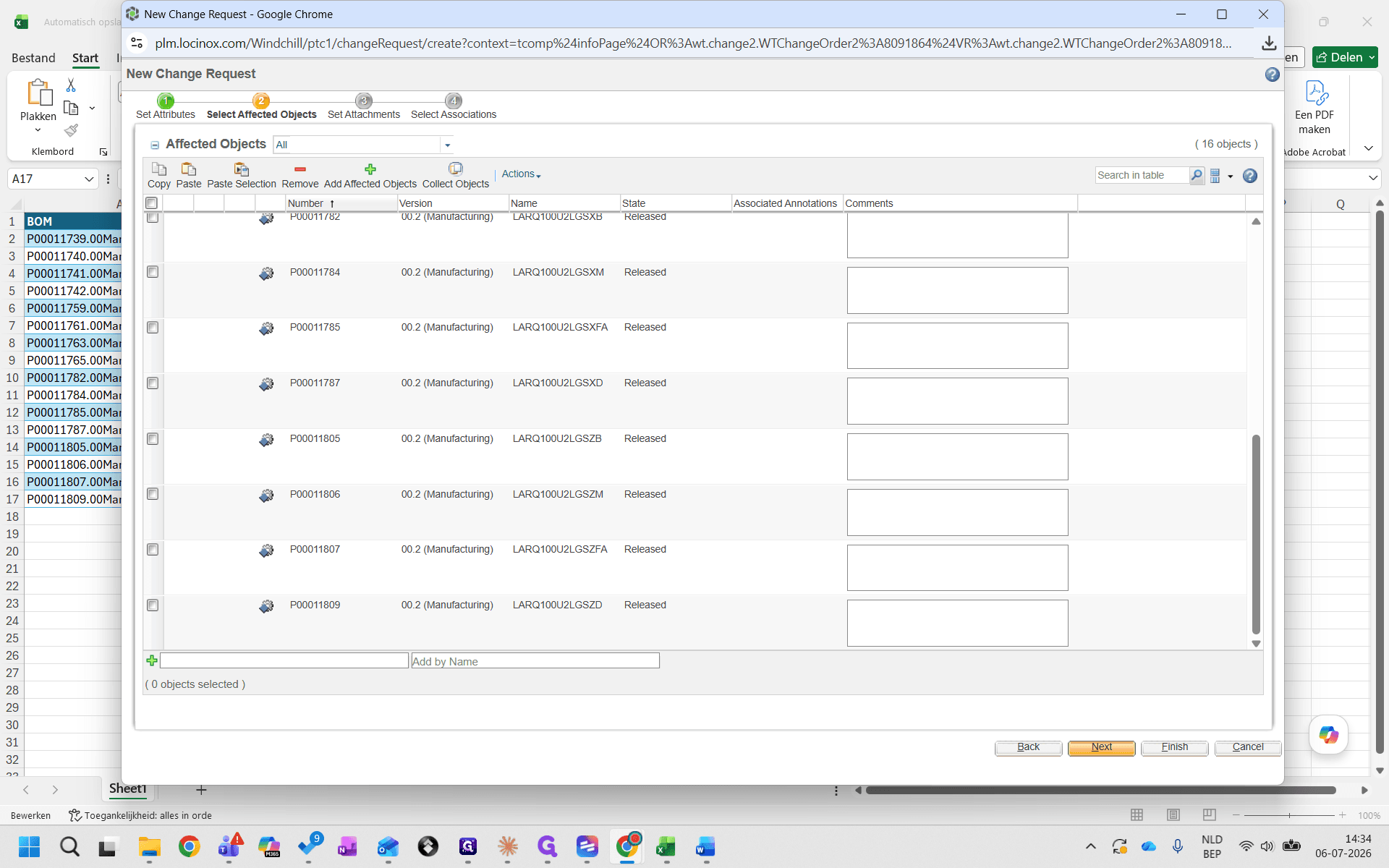Open the Affected Objects All filter dropdown

[x=447, y=145]
